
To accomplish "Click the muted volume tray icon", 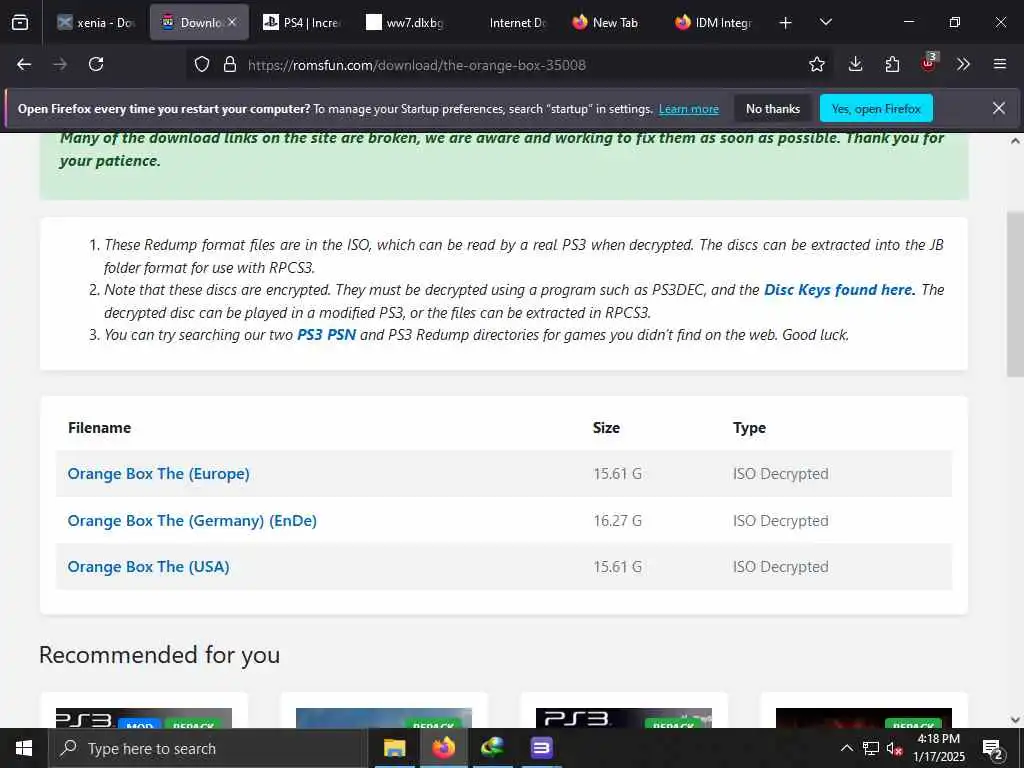I will tap(894, 748).
